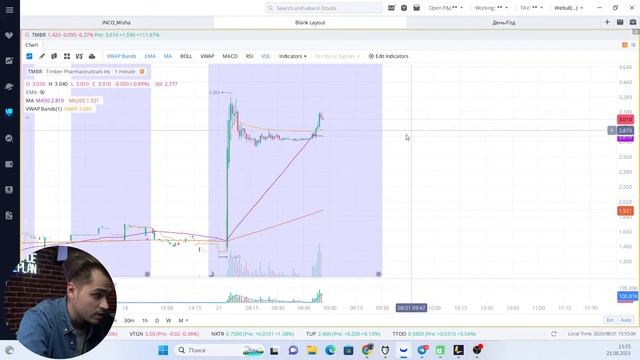Viewport: 640px width, 360px height.
Task: Click the orange icon next to 1 minute
Action: pyautogui.click(x=142, y=71)
